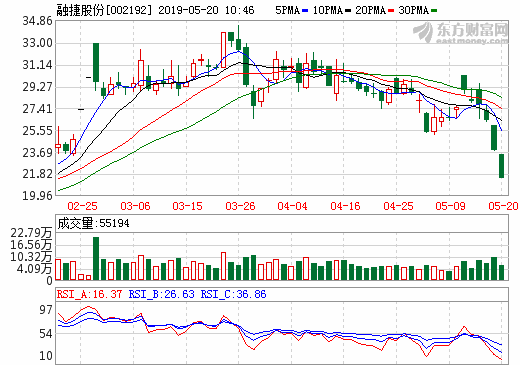520x365 pixels.
Task: Click the 4.09万 volume axis label
Action: [35, 268]
